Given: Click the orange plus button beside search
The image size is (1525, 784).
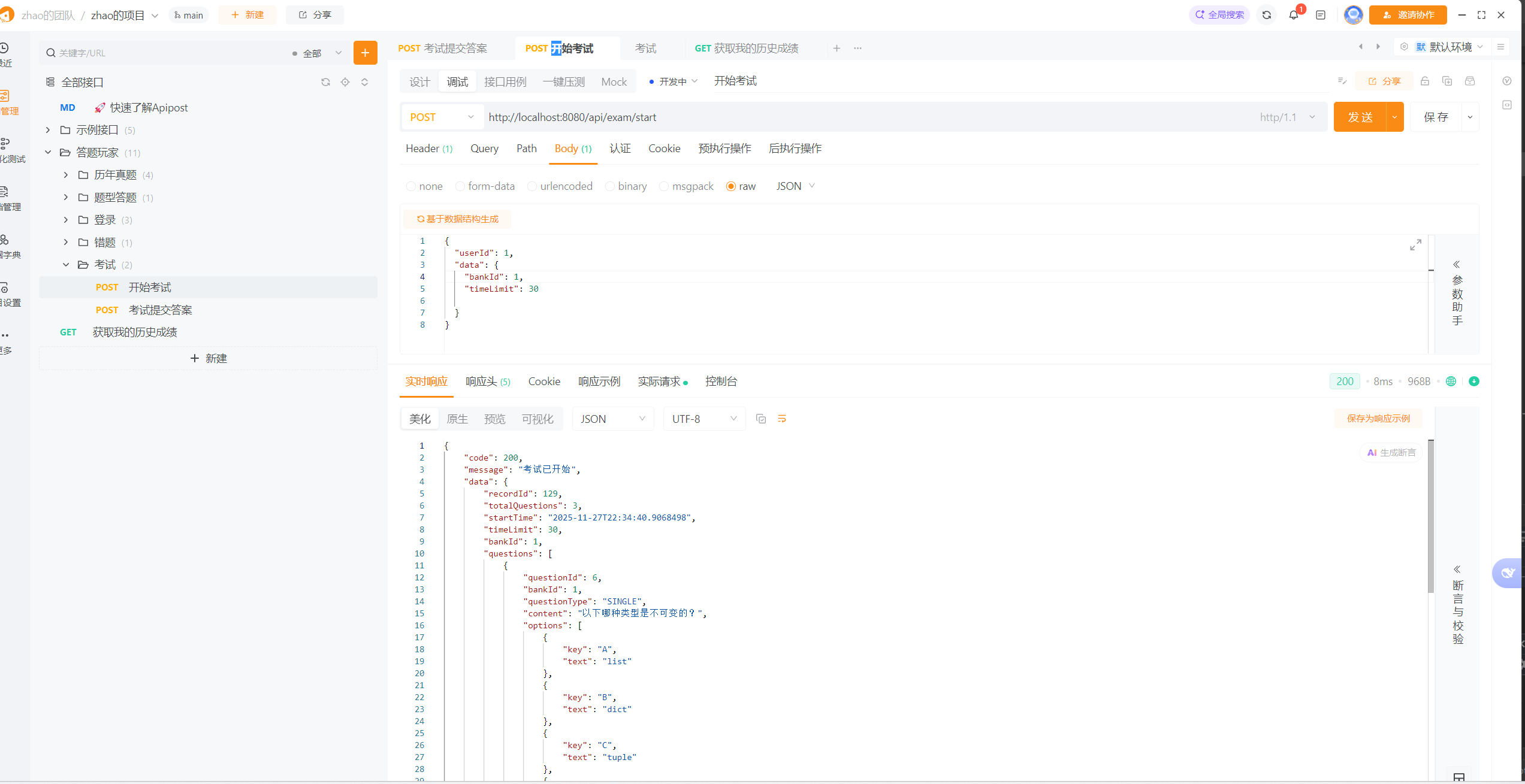Looking at the screenshot, I should click(x=365, y=53).
